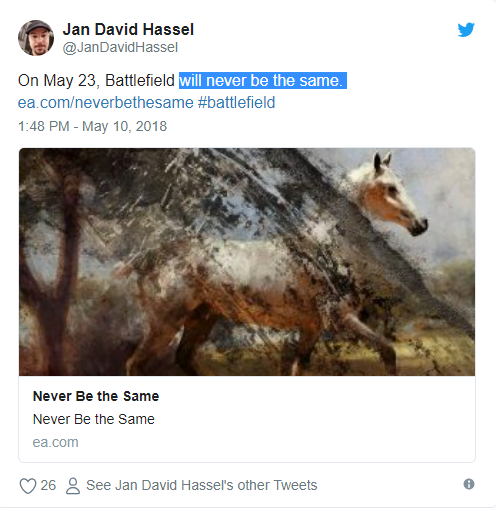Image resolution: width=496 pixels, height=510 pixels.
Task: Open the tweet info icon
Action: pos(469,484)
